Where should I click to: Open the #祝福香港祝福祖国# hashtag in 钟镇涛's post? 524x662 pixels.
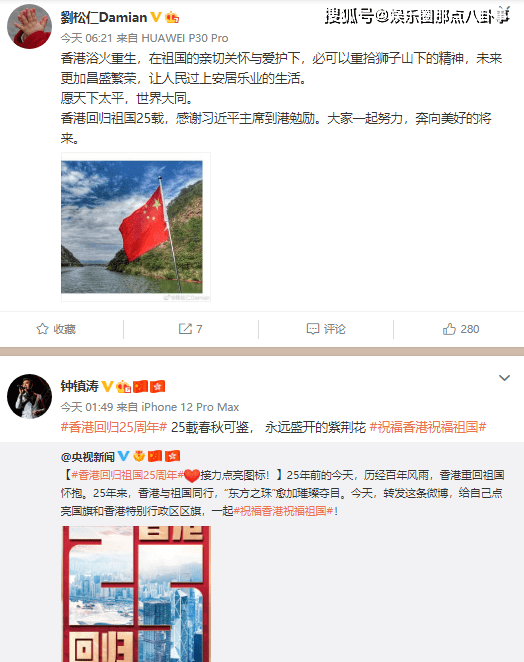[x=428, y=427]
